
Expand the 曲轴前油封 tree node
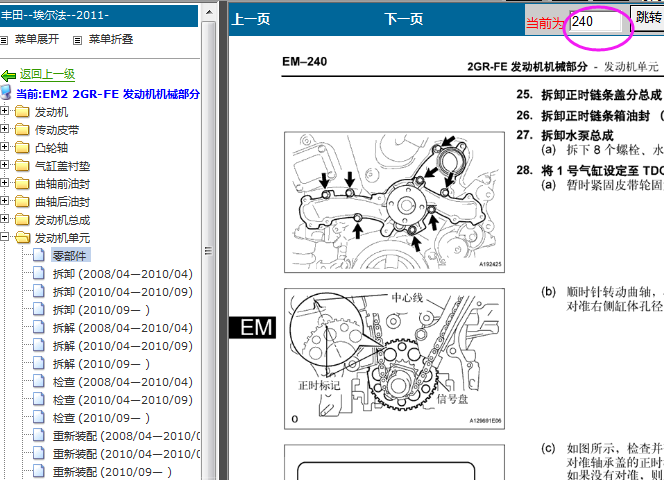pyautogui.click(x=4, y=183)
